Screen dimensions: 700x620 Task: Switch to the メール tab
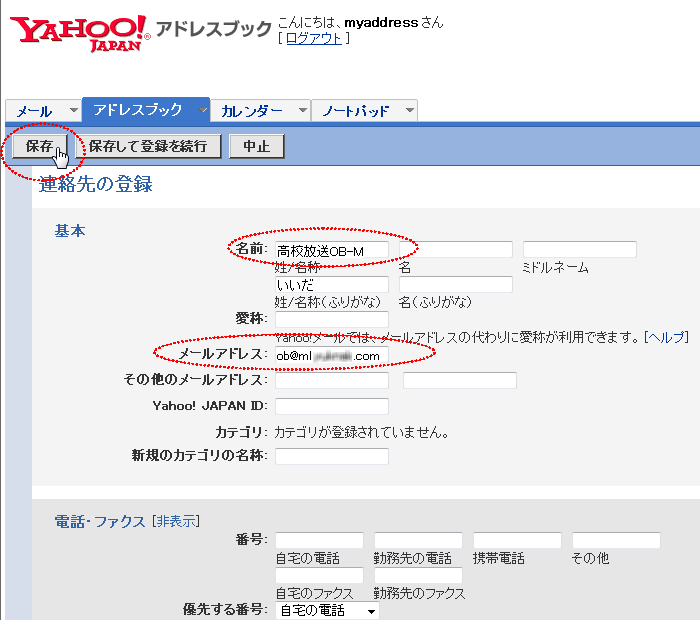coord(35,111)
